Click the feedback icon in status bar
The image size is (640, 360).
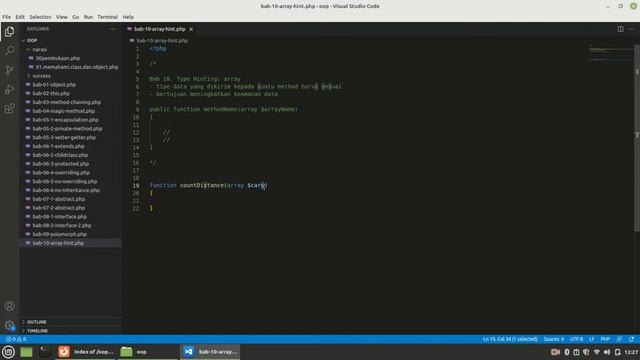pyautogui.click(x=619, y=339)
